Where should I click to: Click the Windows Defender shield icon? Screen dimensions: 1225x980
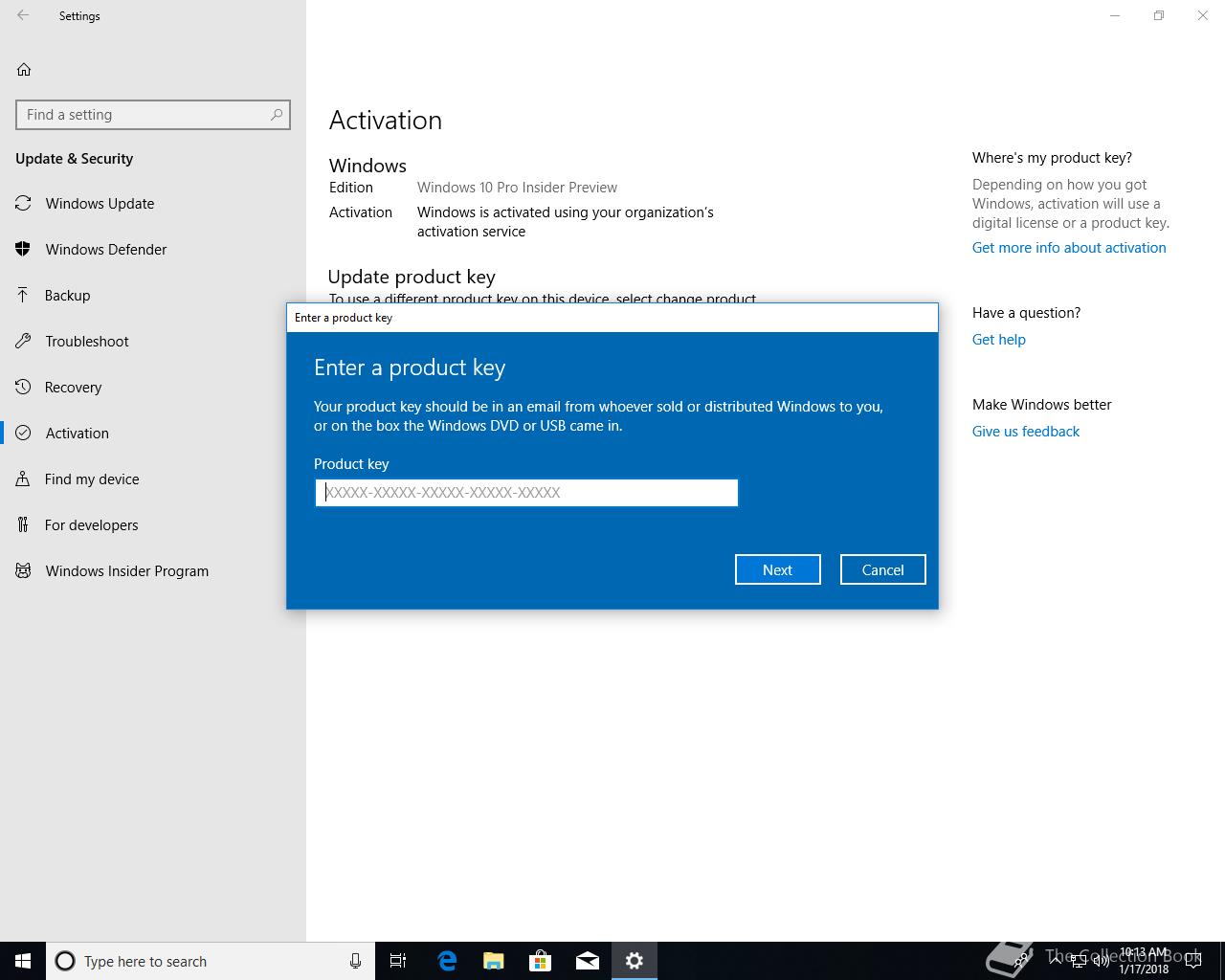(x=23, y=249)
